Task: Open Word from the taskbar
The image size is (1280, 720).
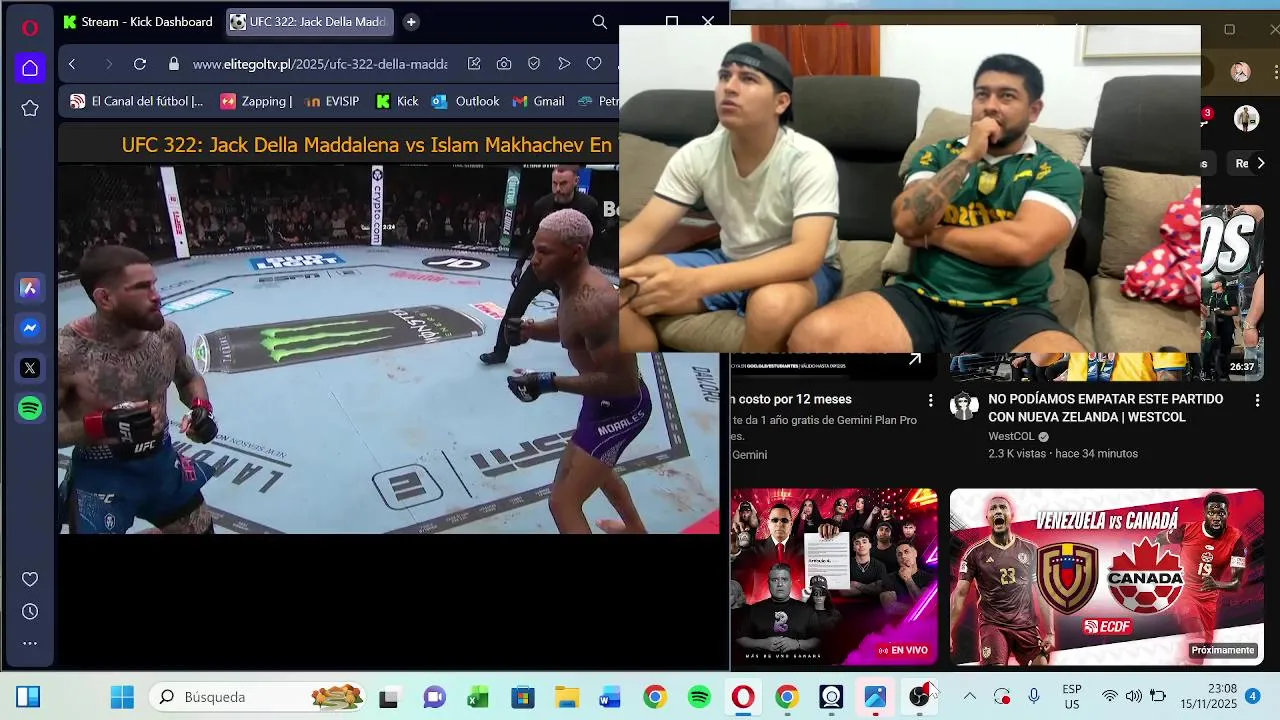Action: 610,697
